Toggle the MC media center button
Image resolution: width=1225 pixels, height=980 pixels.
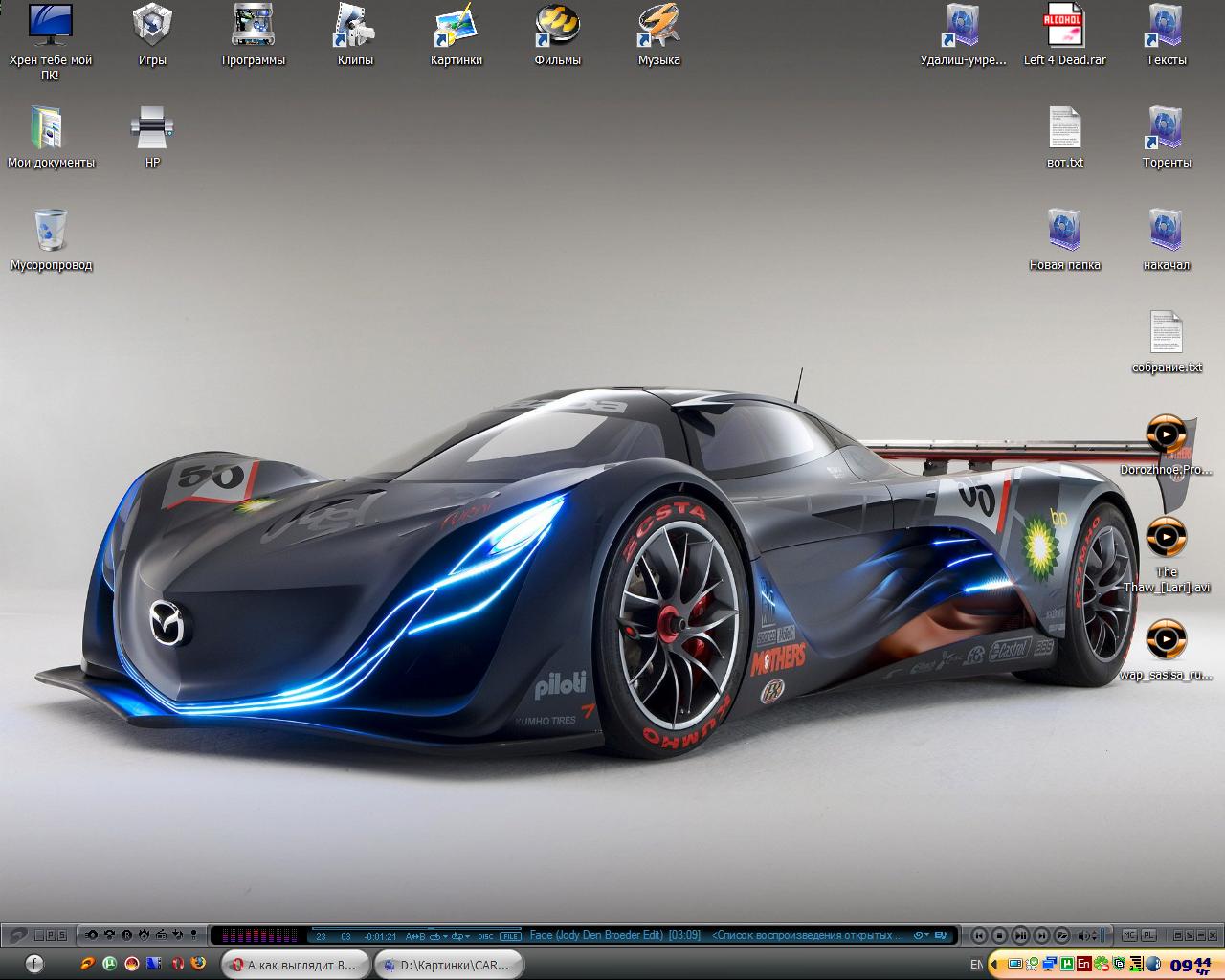(1129, 935)
